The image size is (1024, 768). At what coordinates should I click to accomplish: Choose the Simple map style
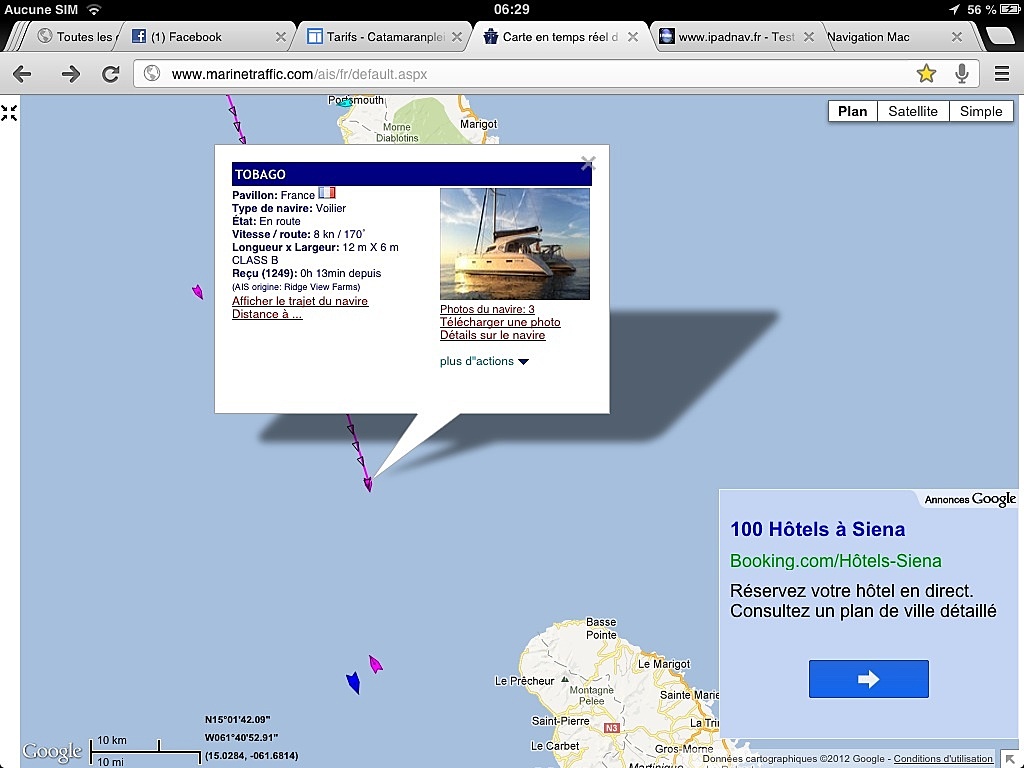[x=980, y=111]
